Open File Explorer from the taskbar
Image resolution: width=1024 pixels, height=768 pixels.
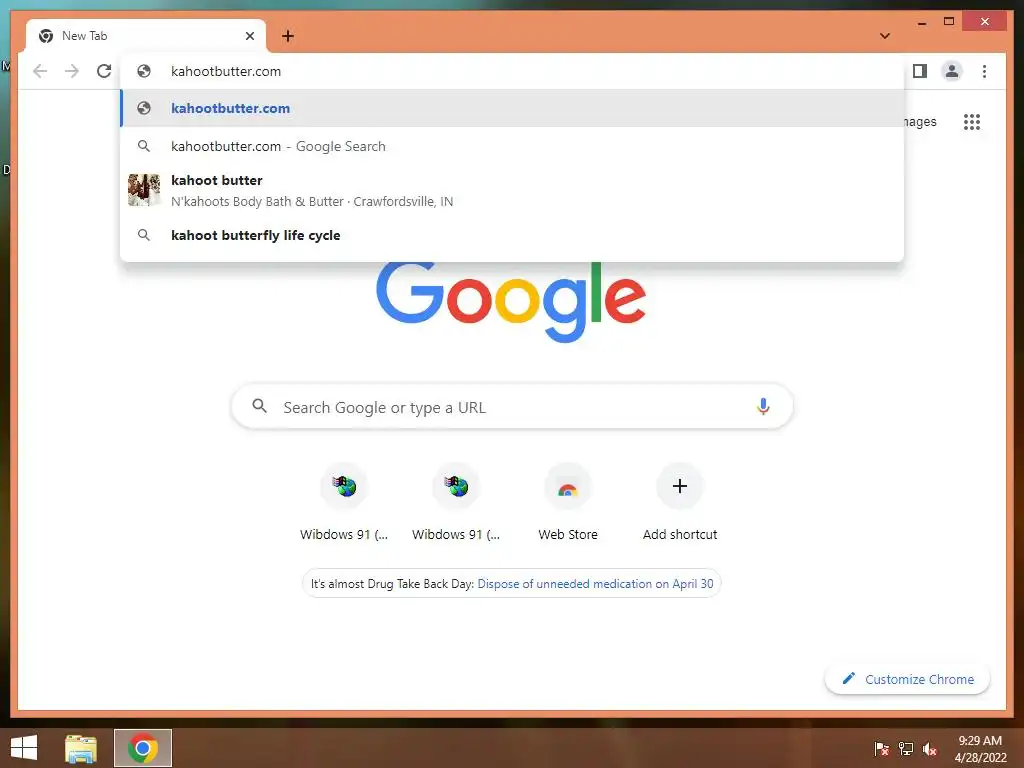point(81,748)
